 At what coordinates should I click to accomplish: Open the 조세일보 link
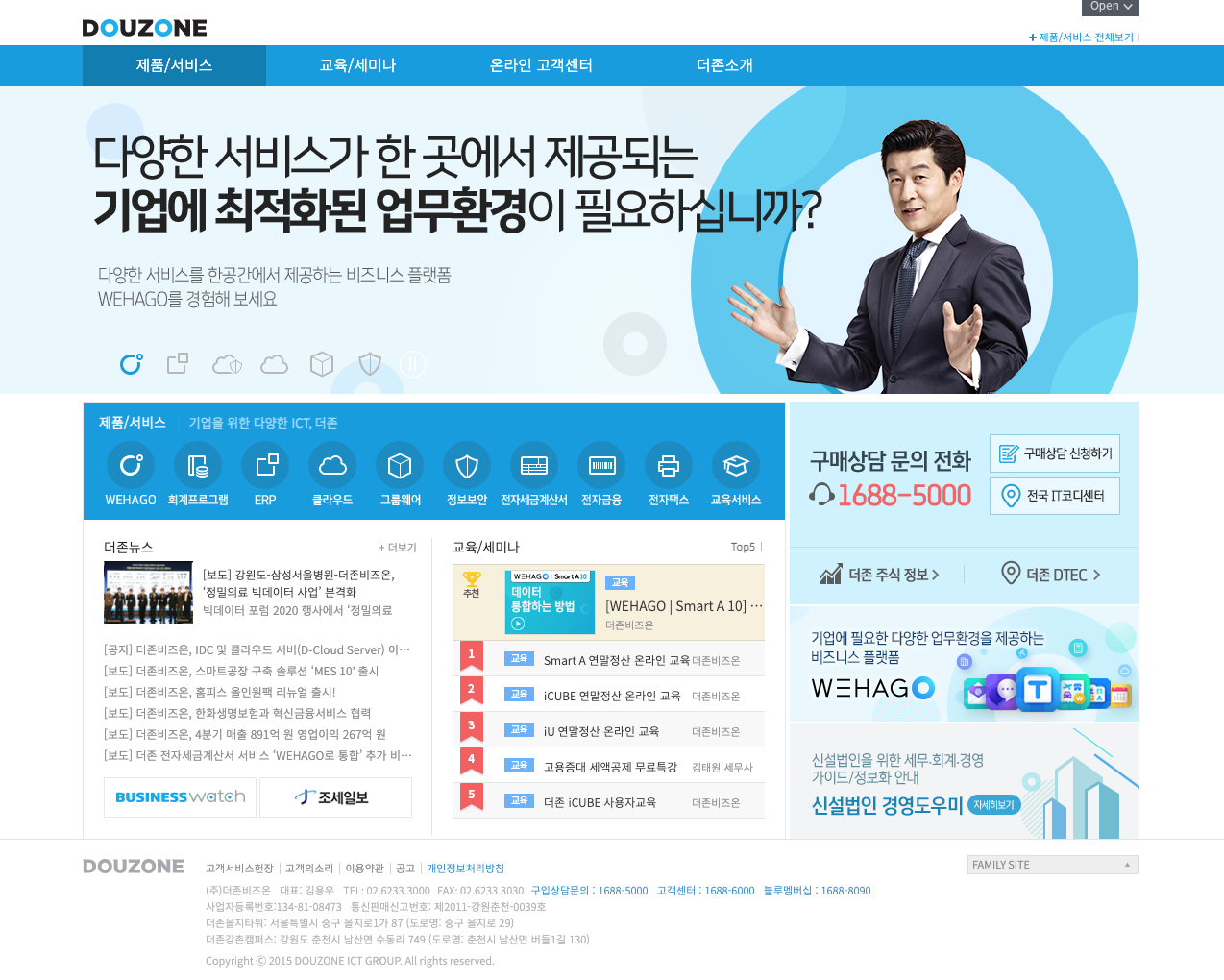click(x=335, y=797)
